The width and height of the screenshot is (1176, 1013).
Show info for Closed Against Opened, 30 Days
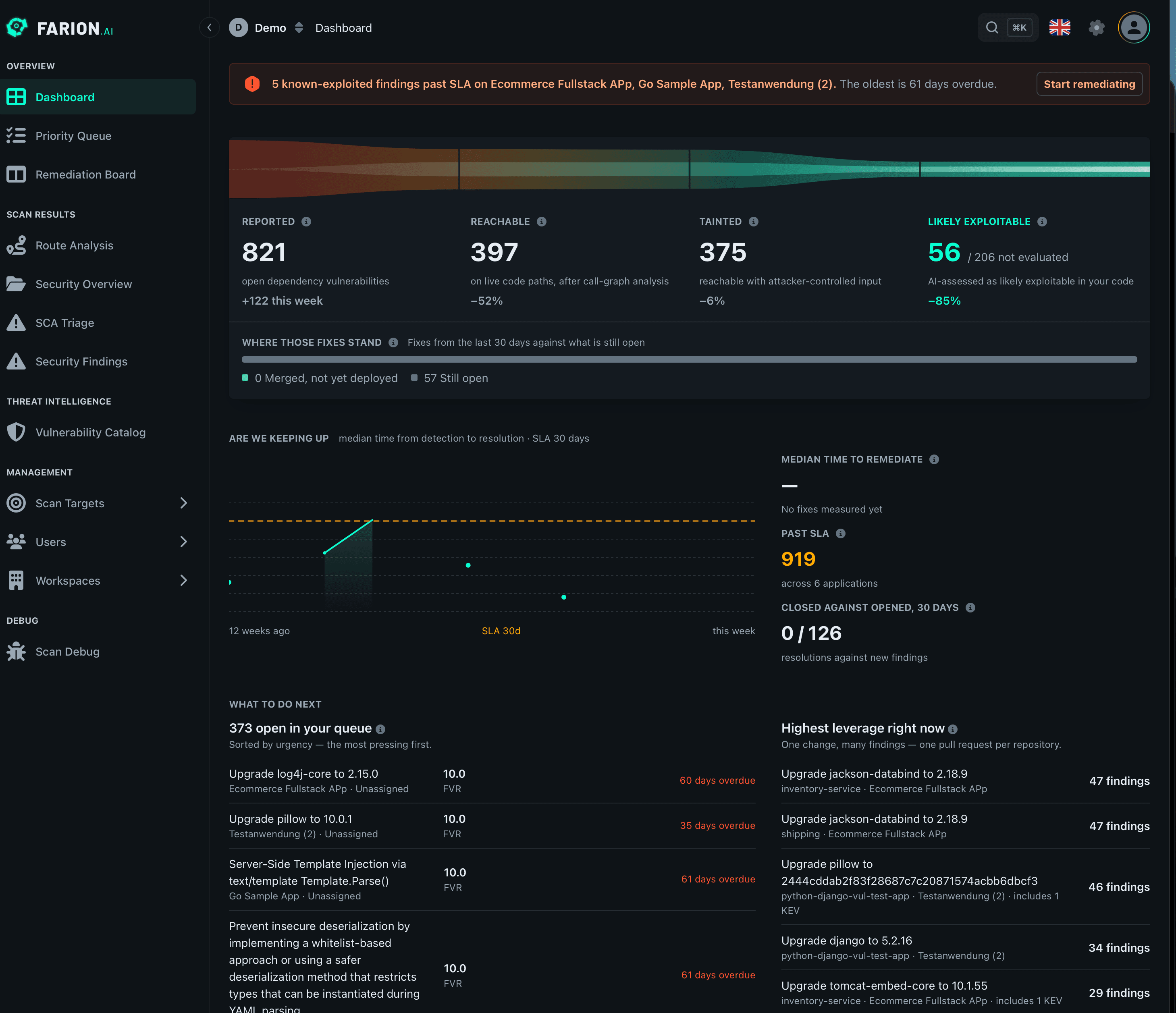[x=970, y=607]
